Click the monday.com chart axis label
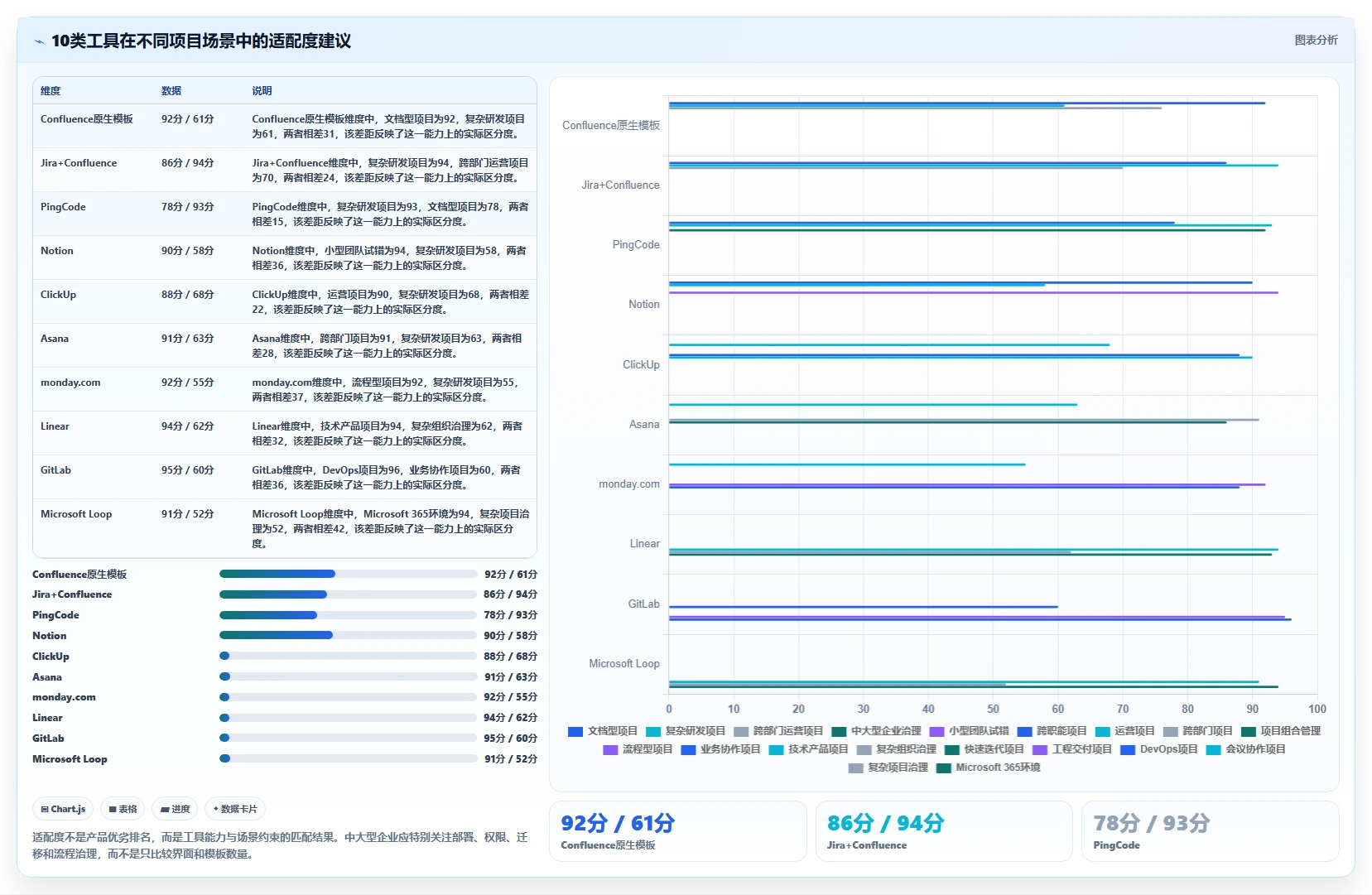The height and width of the screenshot is (895, 1372). point(629,484)
